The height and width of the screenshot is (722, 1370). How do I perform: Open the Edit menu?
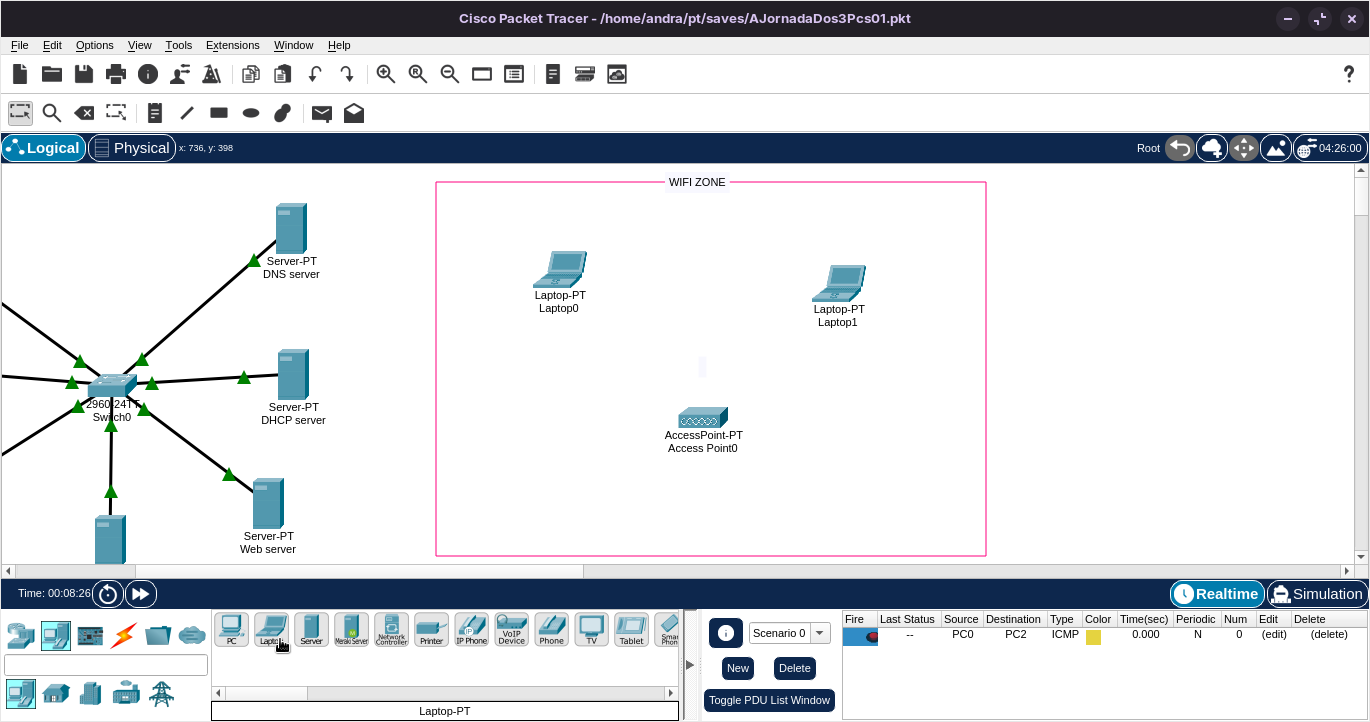pyautogui.click(x=52, y=45)
